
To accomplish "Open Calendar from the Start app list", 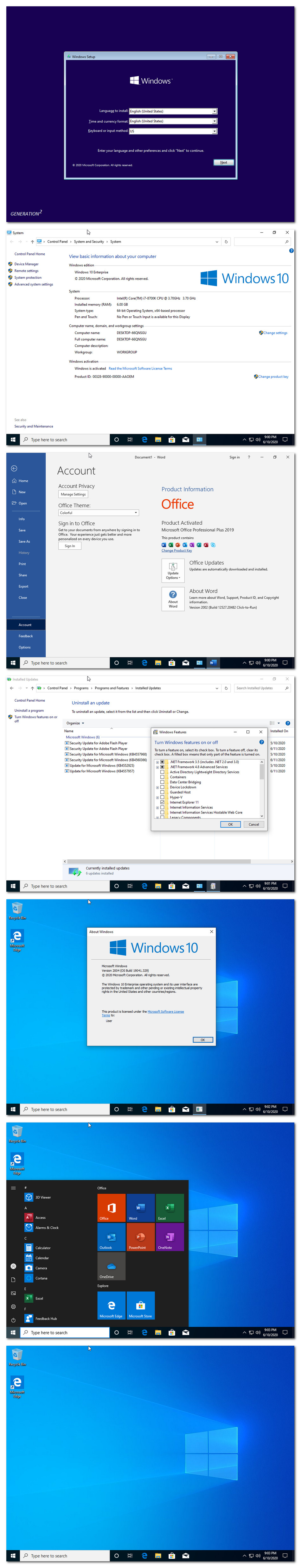I will [x=37, y=1258].
